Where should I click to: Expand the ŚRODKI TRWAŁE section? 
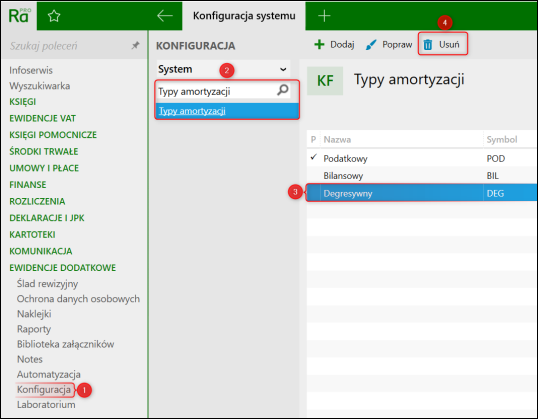coord(44,151)
